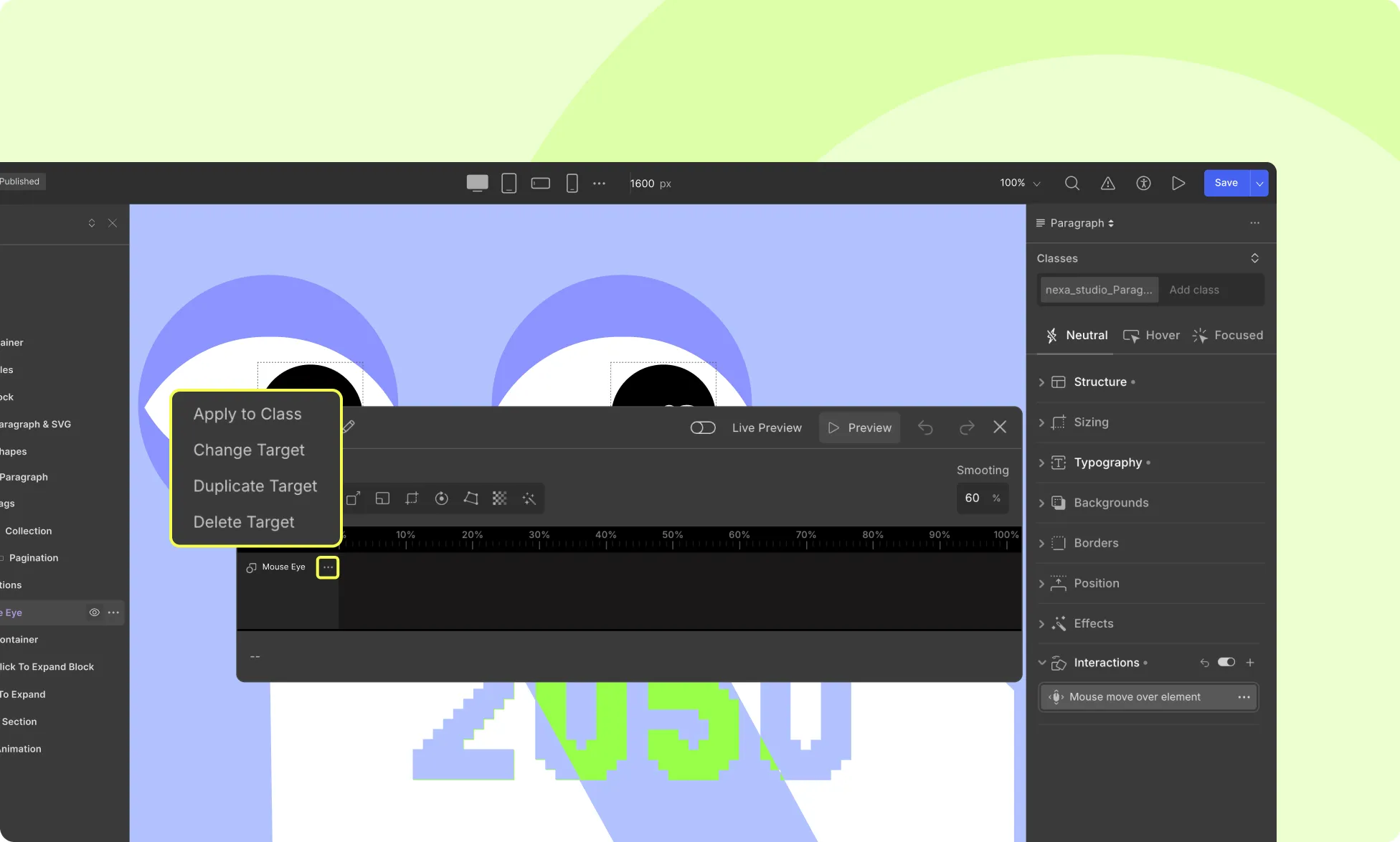Choose Duplicate Target menu entry
The width and height of the screenshot is (1400, 842).
(255, 486)
